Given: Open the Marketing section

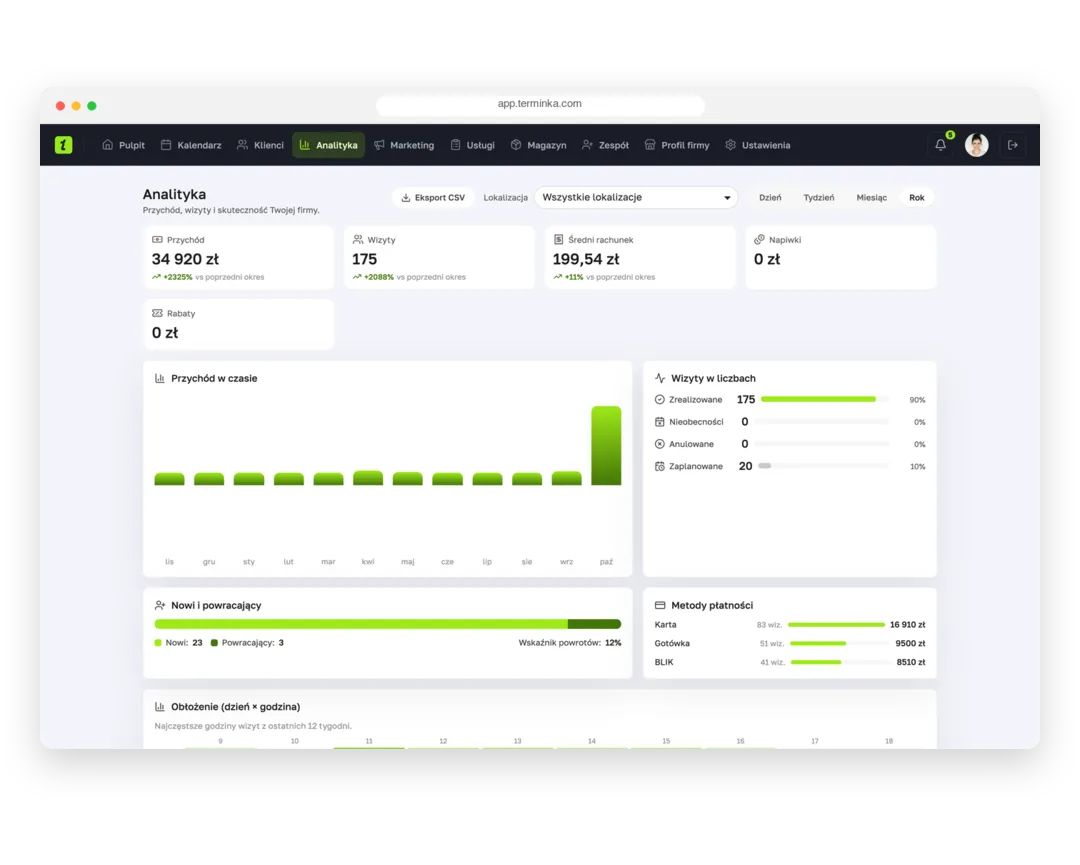Looking at the screenshot, I should pyautogui.click(x=404, y=145).
